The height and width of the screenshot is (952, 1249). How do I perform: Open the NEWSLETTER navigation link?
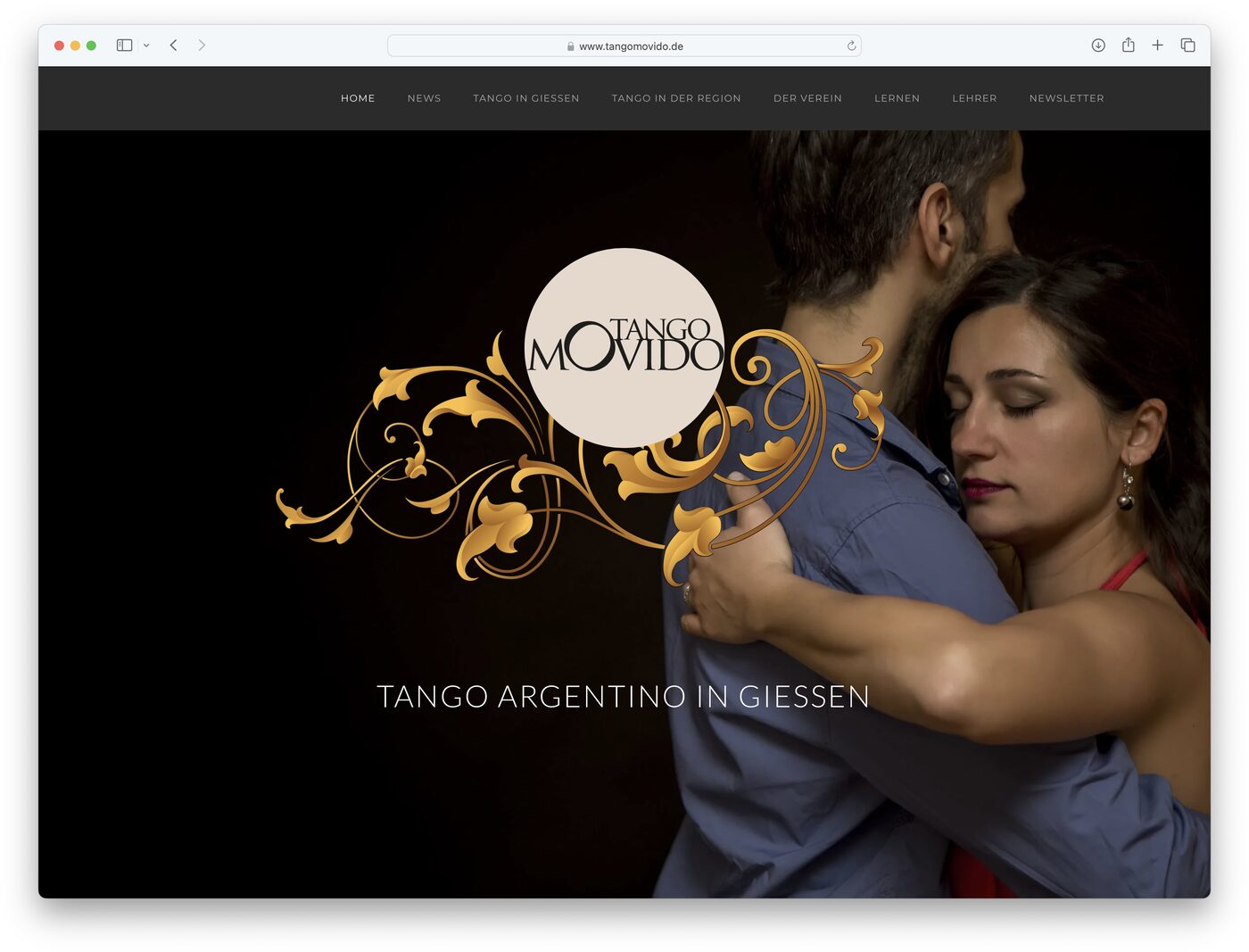(1066, 98)
